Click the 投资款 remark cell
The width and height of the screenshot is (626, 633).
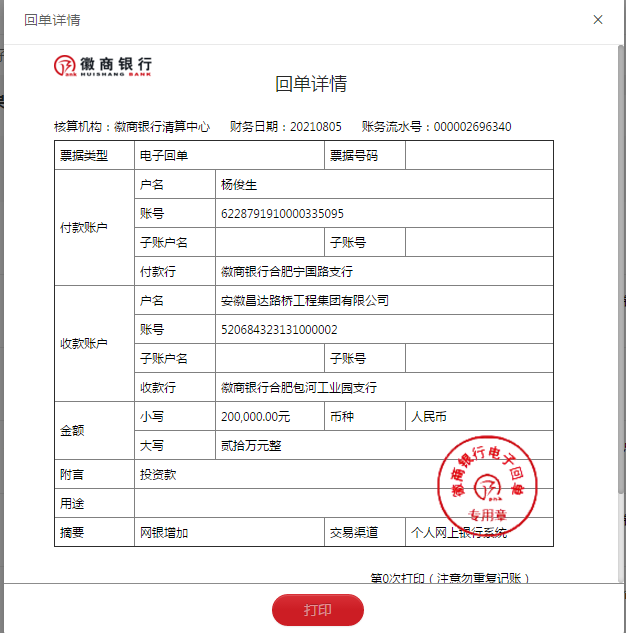pyautogui.click(x=158, y=475)
